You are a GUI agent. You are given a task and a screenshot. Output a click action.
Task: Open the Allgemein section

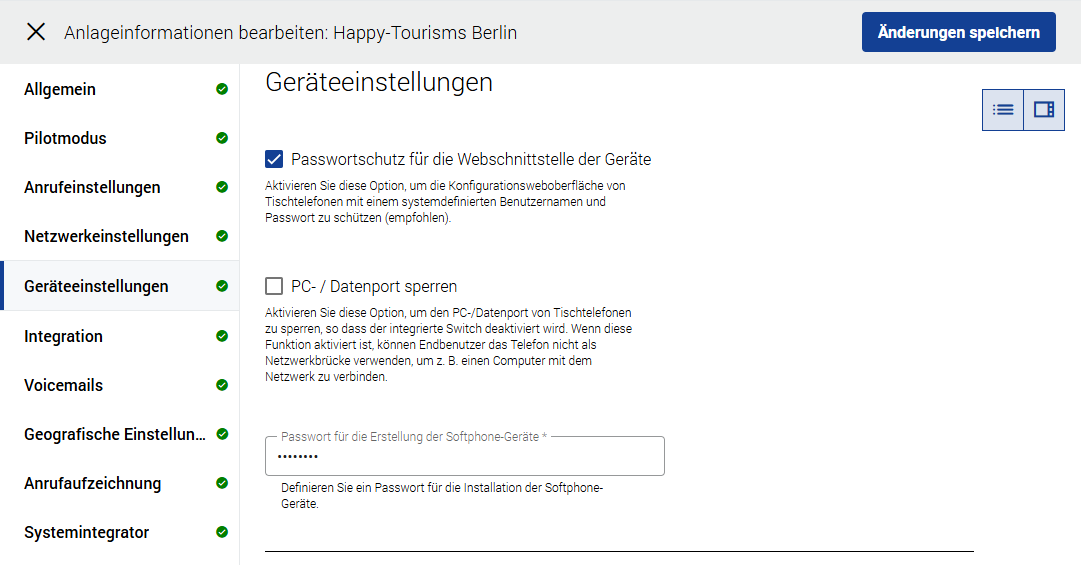pyautogui.click(x=60, y=89)
